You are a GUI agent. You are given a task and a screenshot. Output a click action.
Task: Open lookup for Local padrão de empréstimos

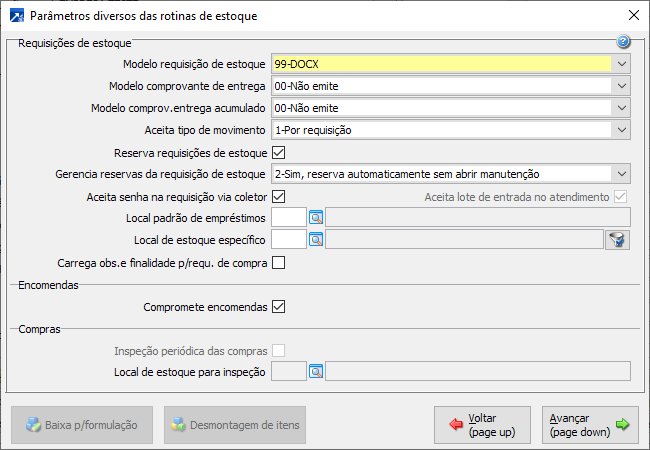coord(316,218)
